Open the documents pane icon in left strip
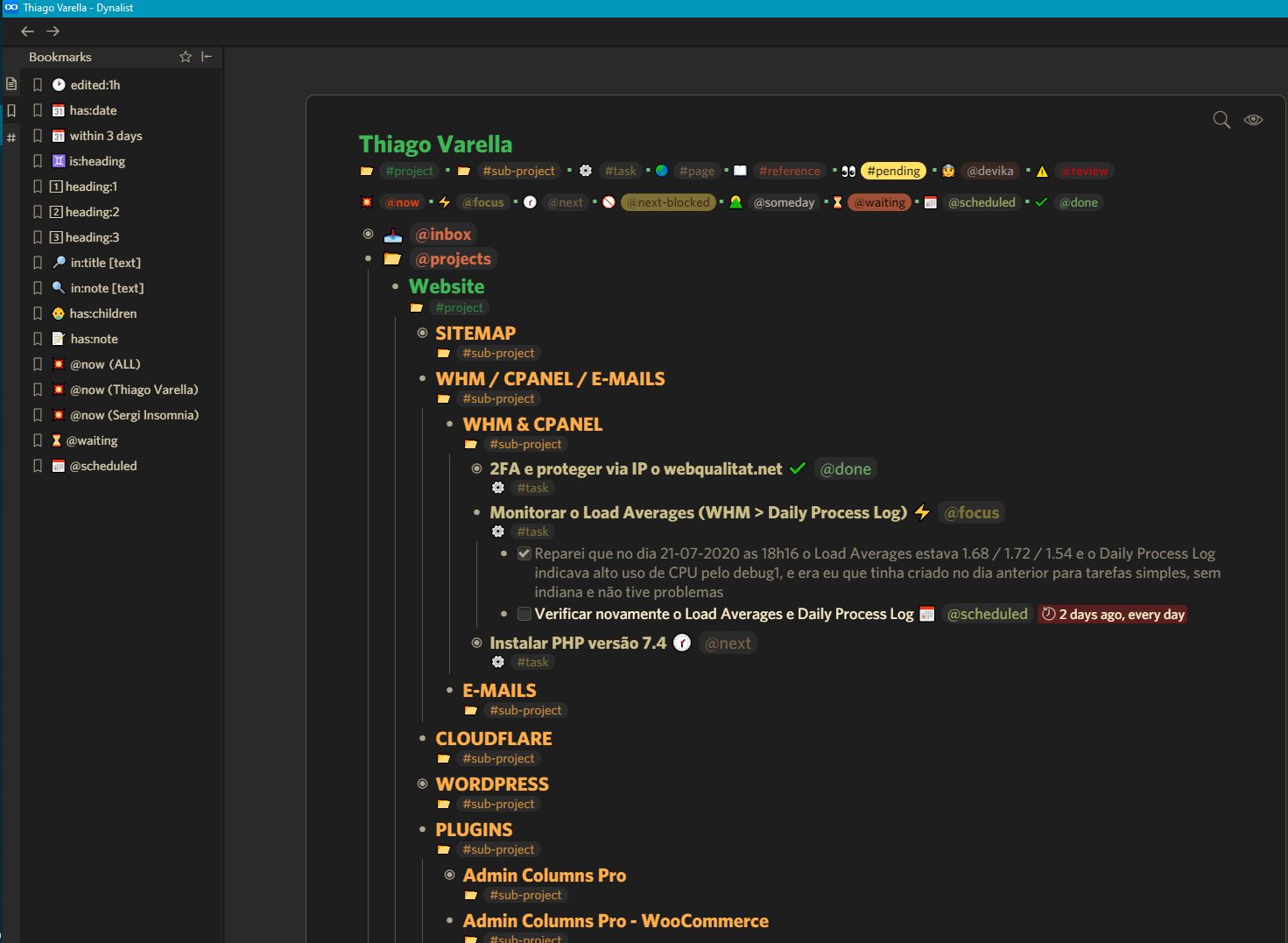The image size is (1288, 943). point(11,85)
